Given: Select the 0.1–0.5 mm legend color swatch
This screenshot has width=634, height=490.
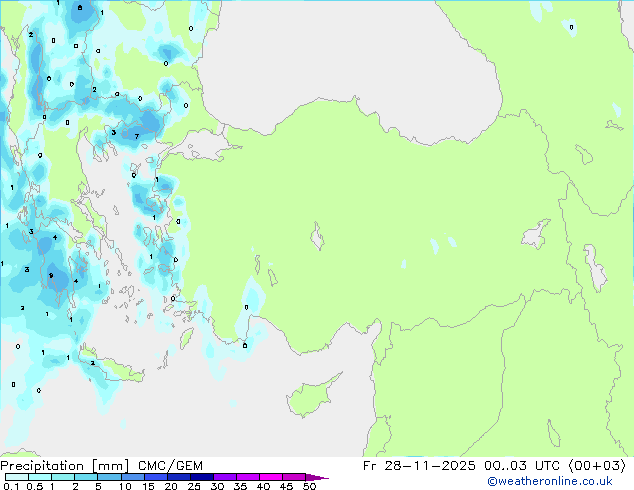Looking at the screenshot, I should point(17,477).
